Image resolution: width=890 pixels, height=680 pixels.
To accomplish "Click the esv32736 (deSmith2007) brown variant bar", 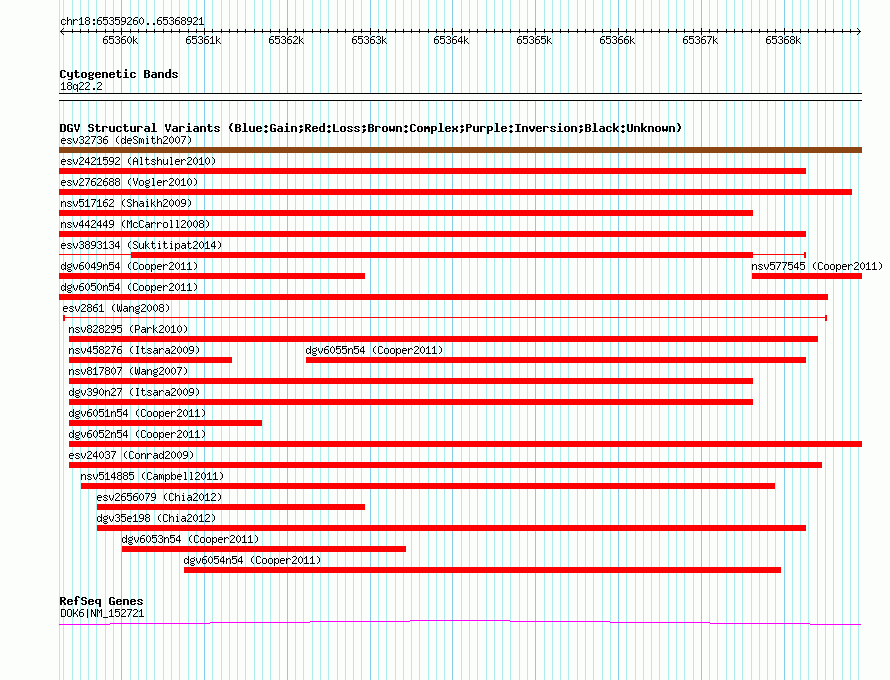I will [460, 150].
